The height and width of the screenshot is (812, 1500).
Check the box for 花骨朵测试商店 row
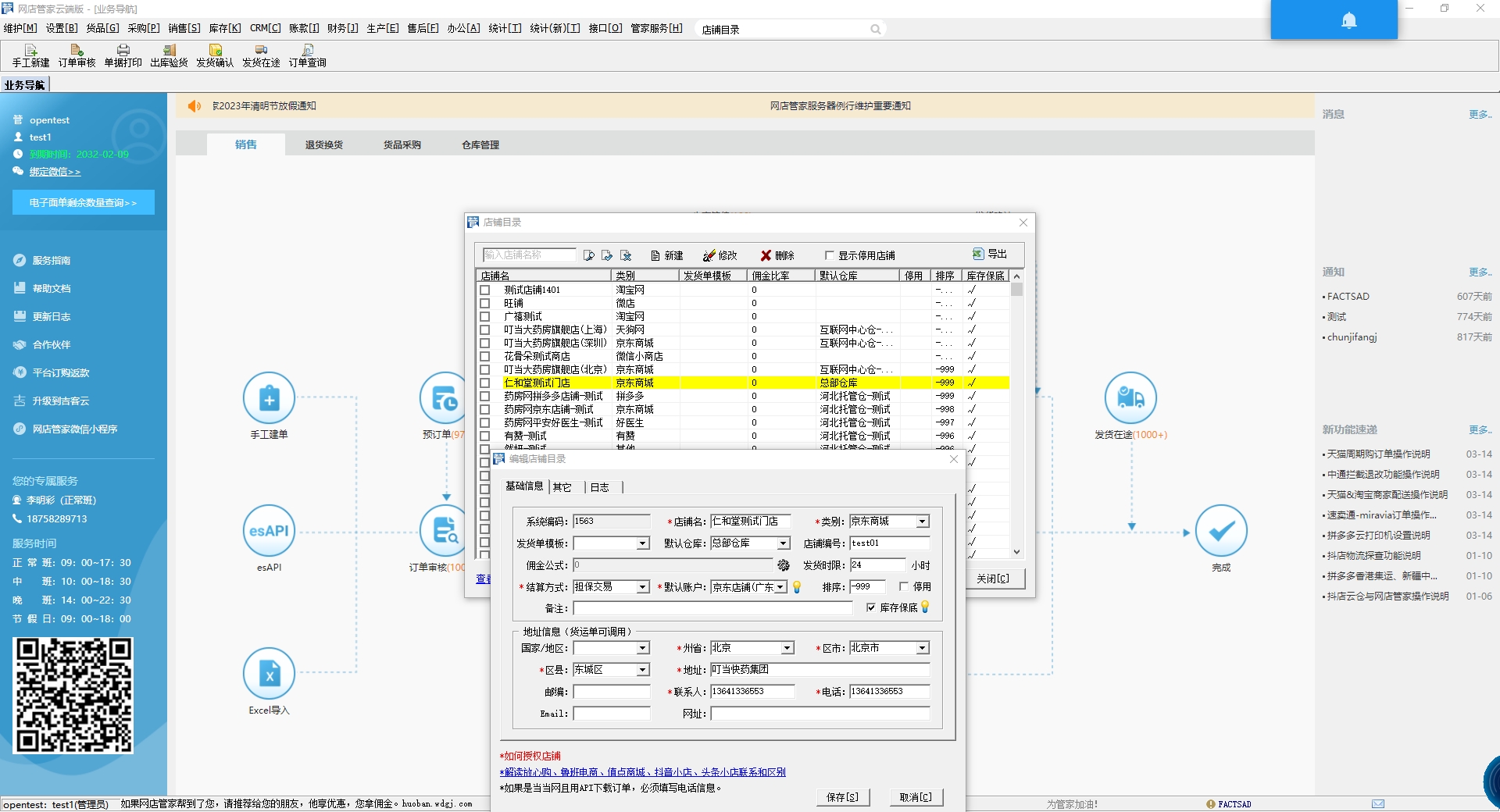point(484,356)
